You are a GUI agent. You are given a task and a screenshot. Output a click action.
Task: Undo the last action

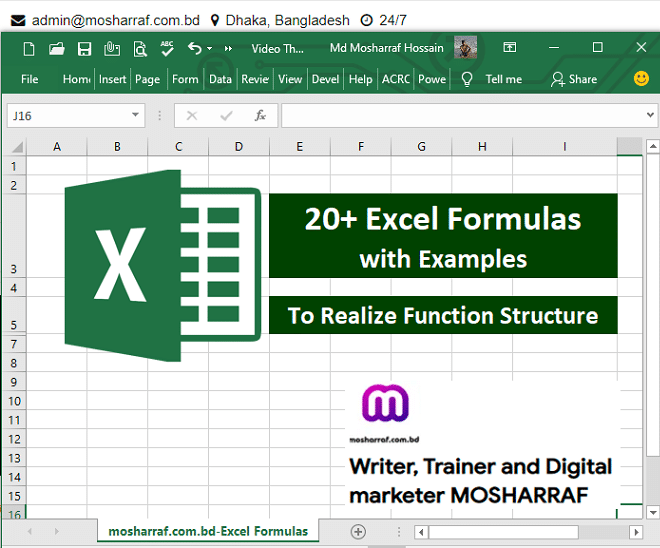[x=195, y=48]
